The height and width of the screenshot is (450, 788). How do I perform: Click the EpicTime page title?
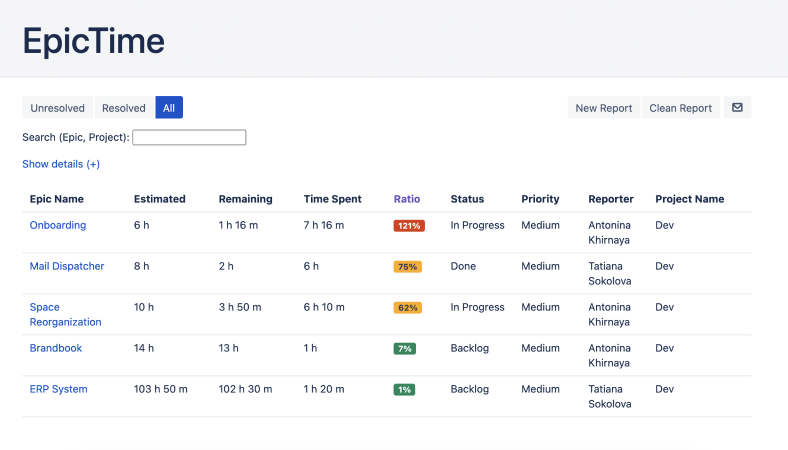point(93,41)
